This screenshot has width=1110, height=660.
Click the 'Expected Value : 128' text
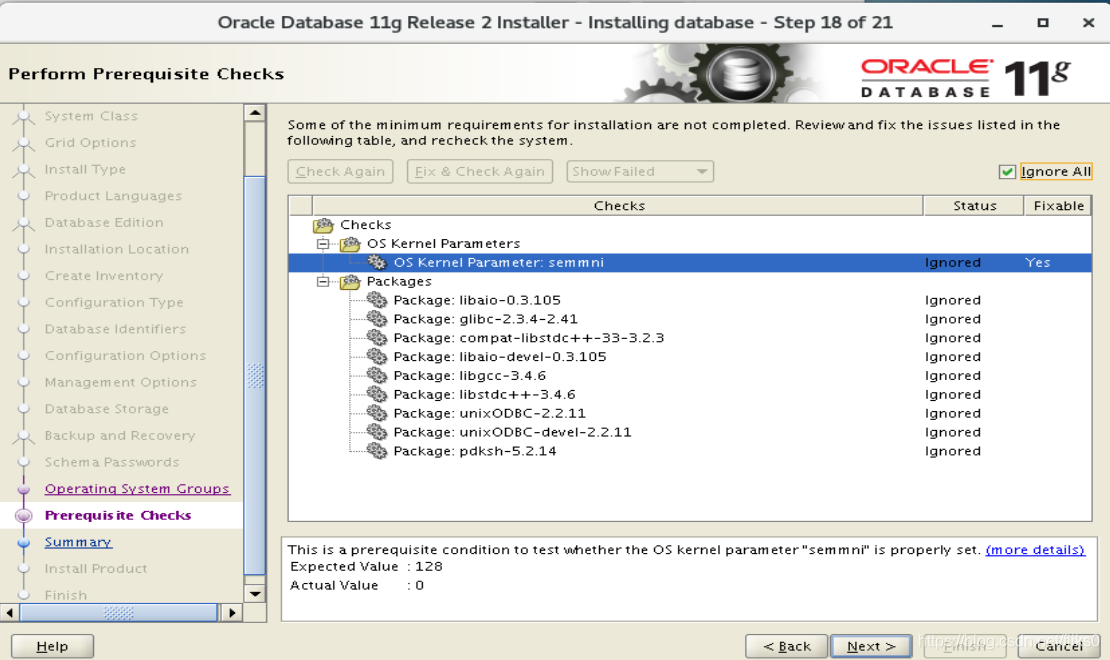click(x=366, y=567)
